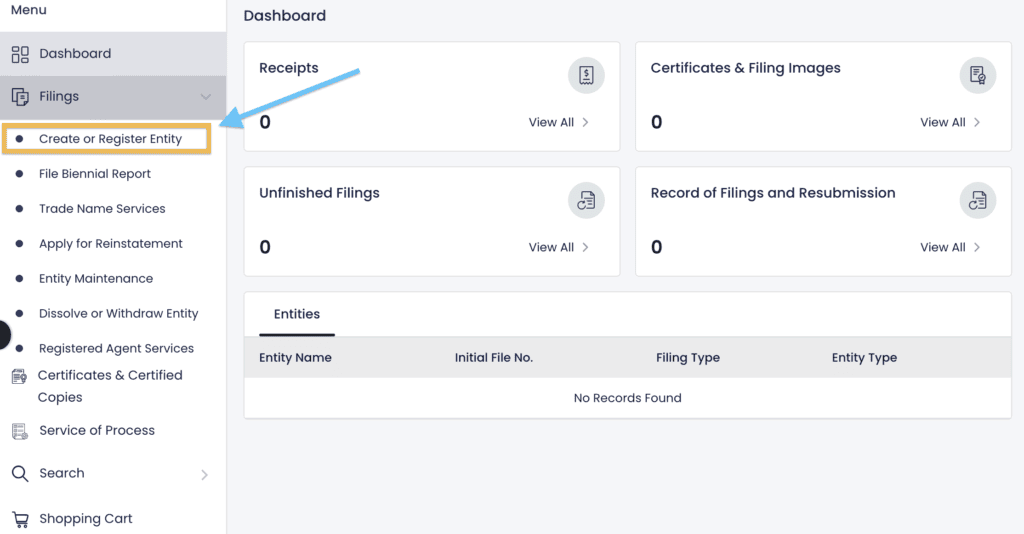The image size is (1024, 534).
Task: Click the Certificates & Filing Images card icon
Action: [x=977, y=76]
